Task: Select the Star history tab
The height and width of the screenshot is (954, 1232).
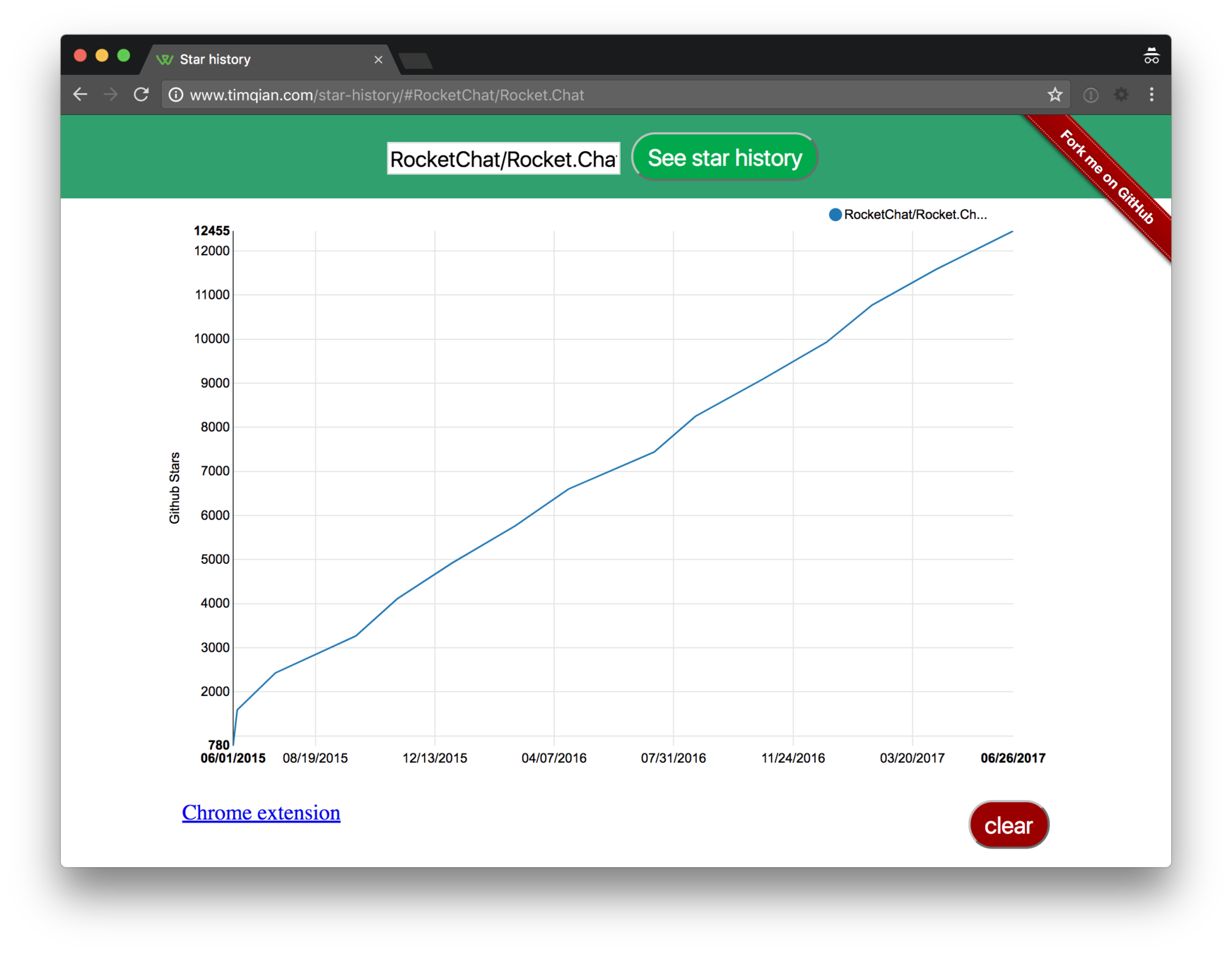Action: point(269,59)
